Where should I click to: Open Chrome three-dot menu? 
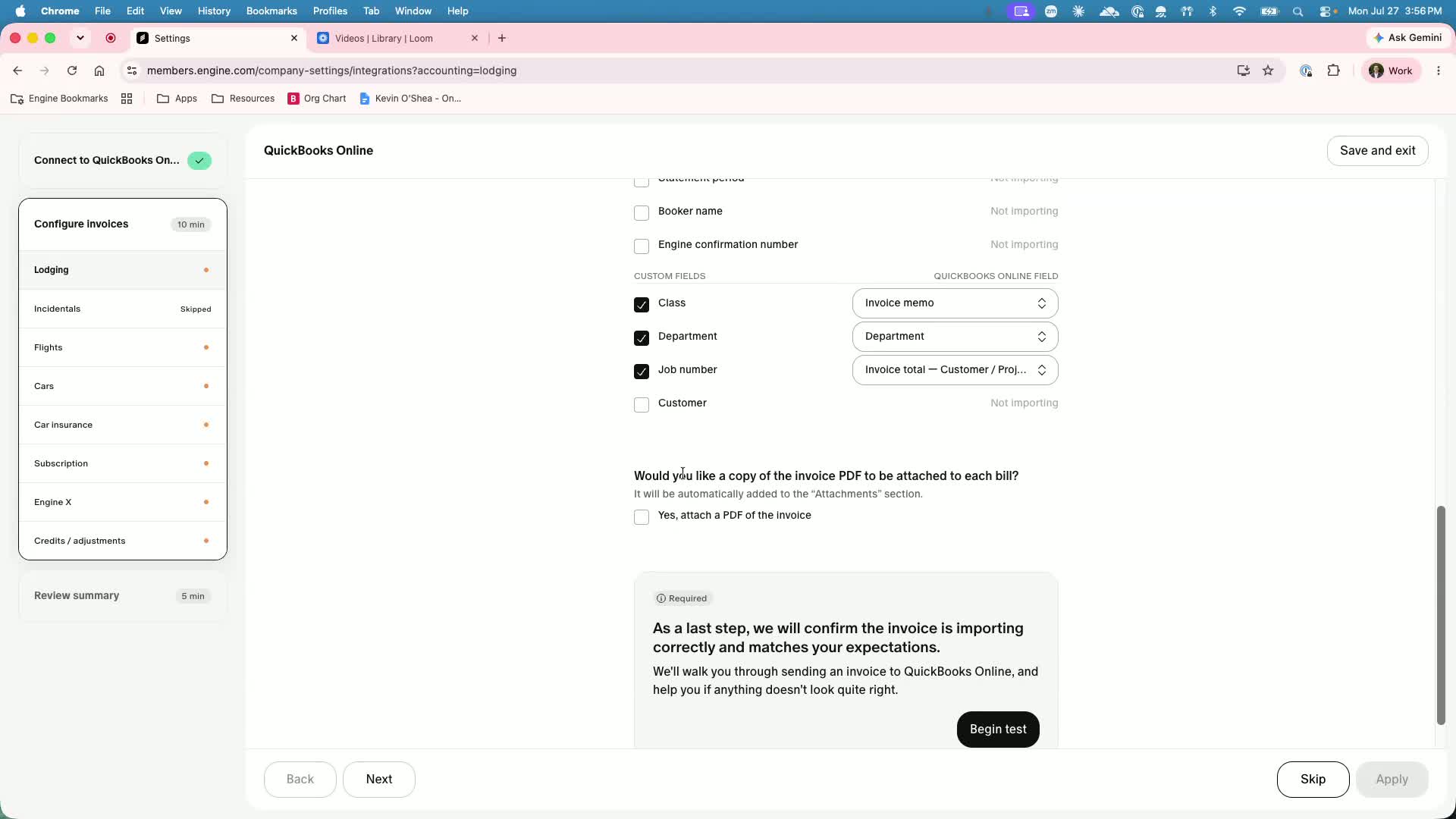pyautogui.click(x=1439, y=71)
